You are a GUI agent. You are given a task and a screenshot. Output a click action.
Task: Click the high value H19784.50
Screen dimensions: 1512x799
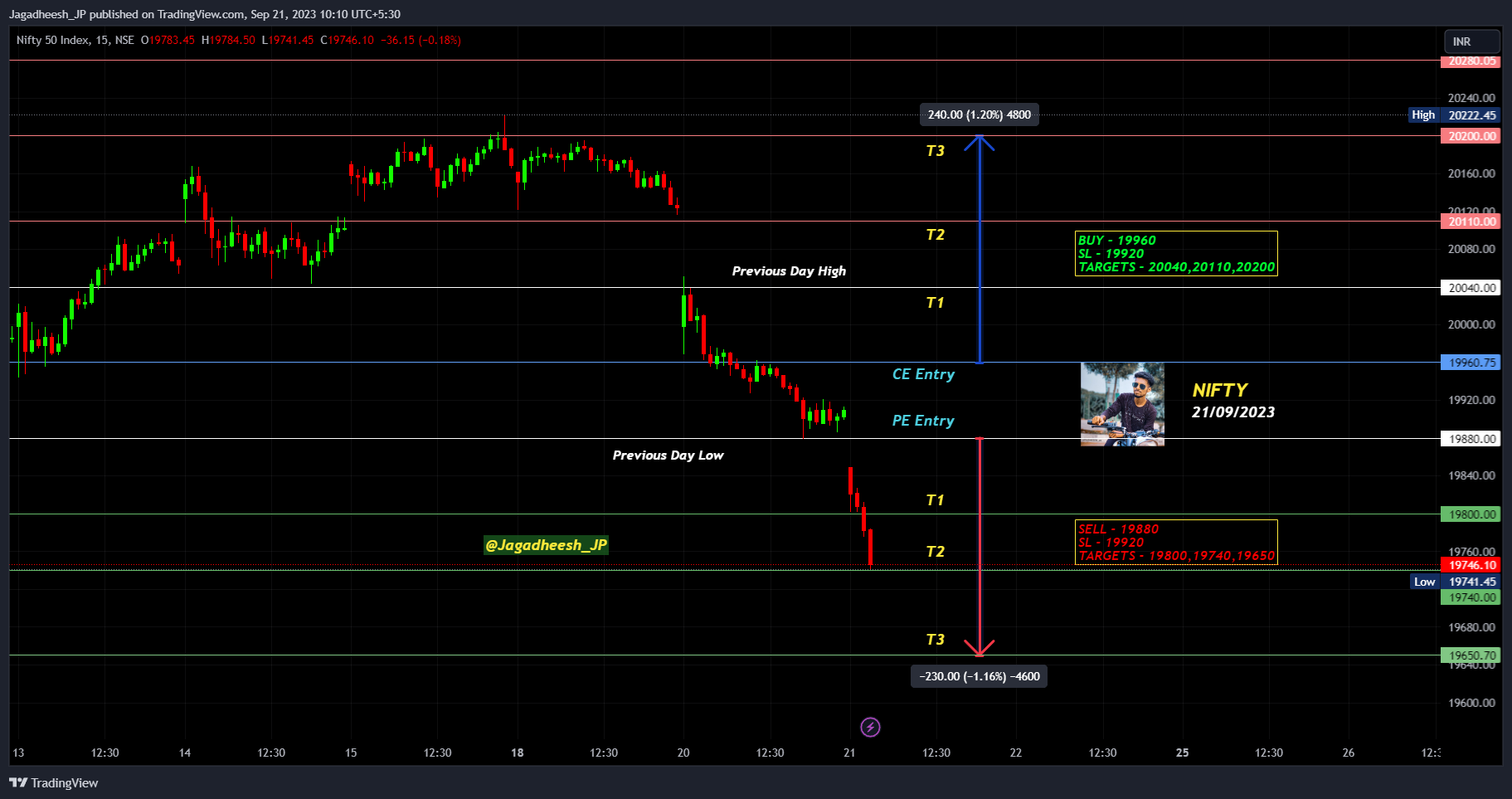pyautogui.click(x=229, y=40)
